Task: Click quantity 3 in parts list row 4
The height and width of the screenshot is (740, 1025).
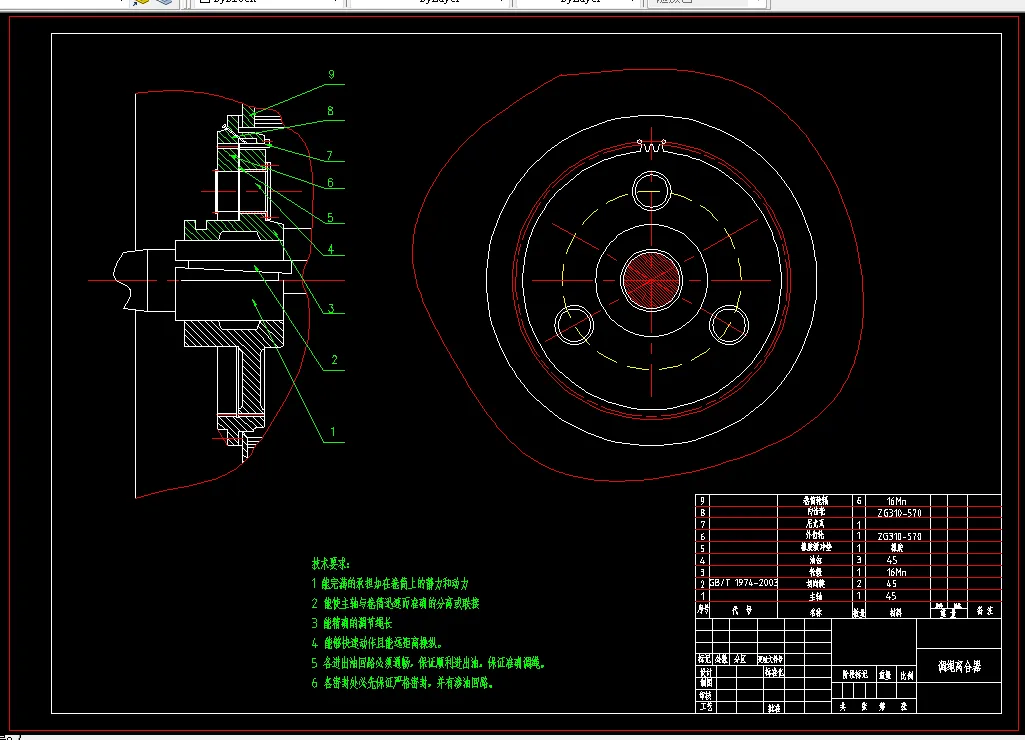Action: [859, 560]
